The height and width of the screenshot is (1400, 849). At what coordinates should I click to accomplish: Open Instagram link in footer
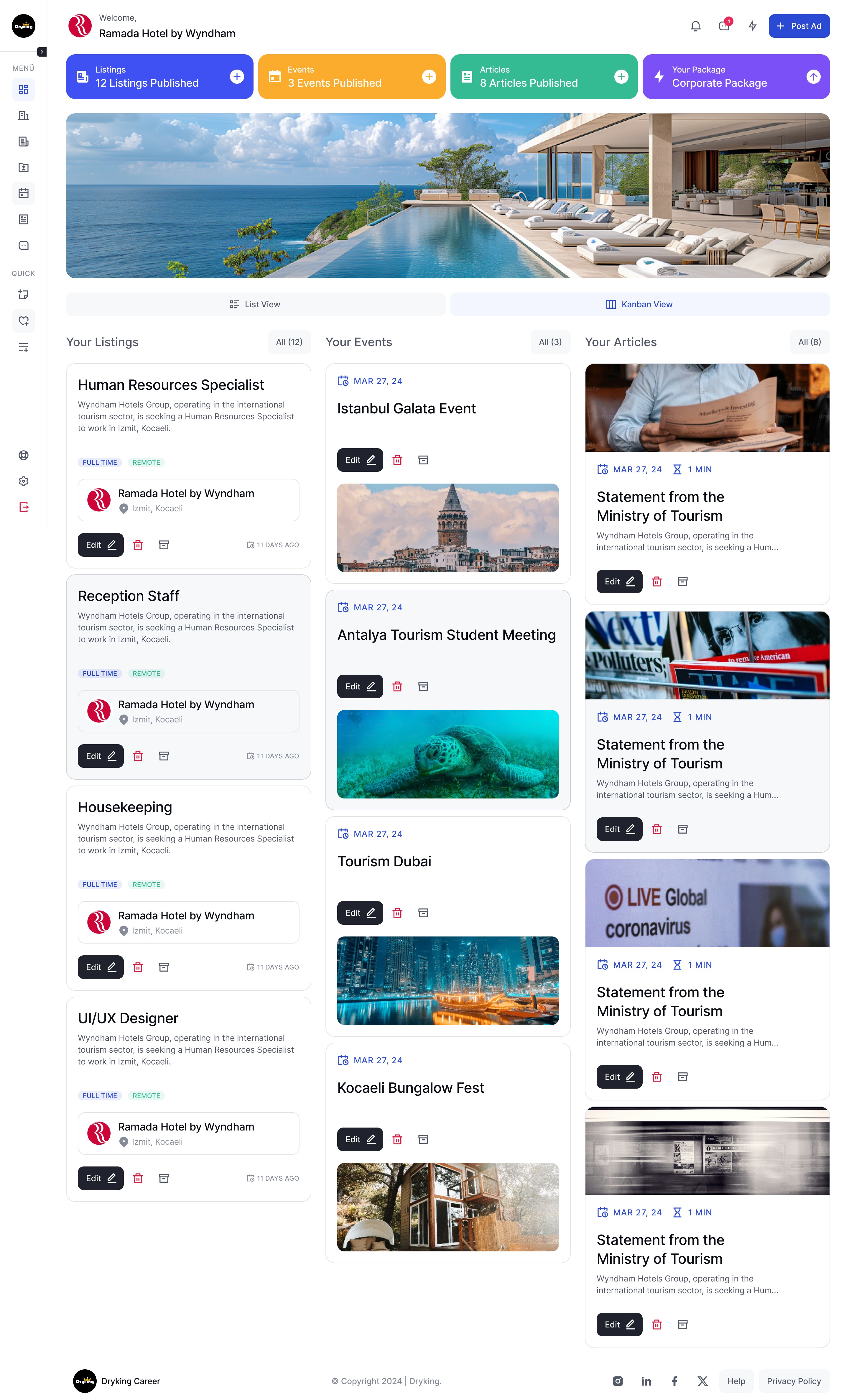click(617, 1381)
